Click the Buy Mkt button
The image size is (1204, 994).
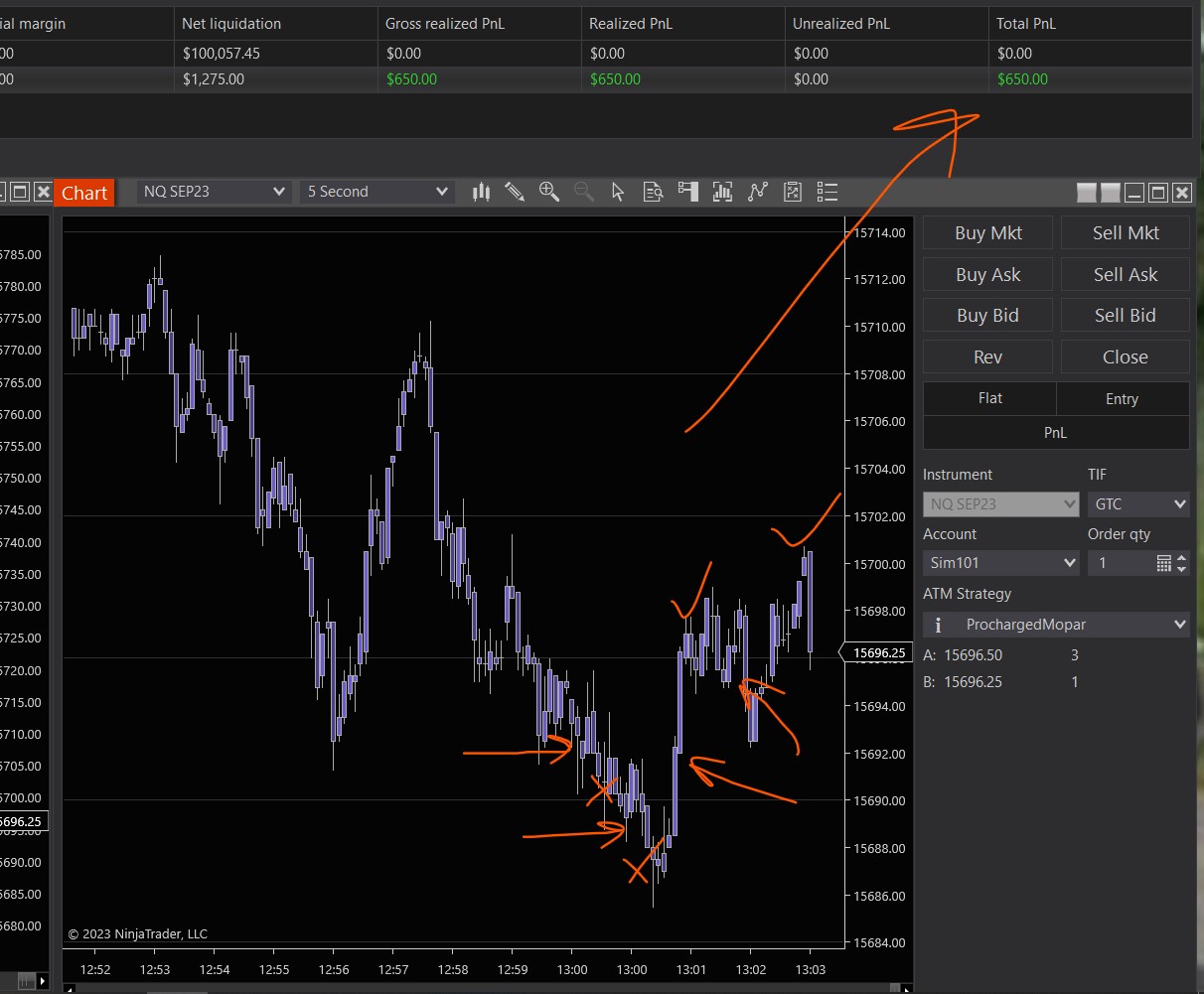988,232
